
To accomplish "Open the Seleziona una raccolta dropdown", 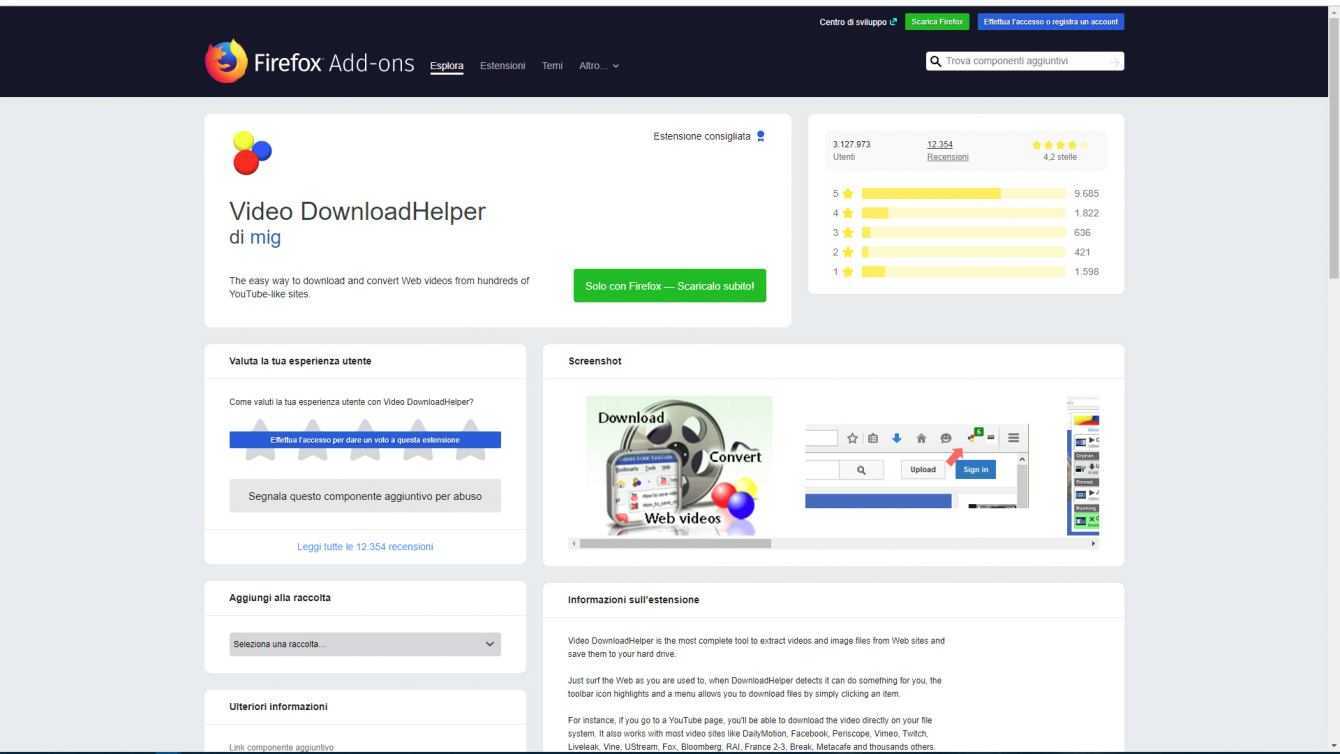I will coord(365,644).
